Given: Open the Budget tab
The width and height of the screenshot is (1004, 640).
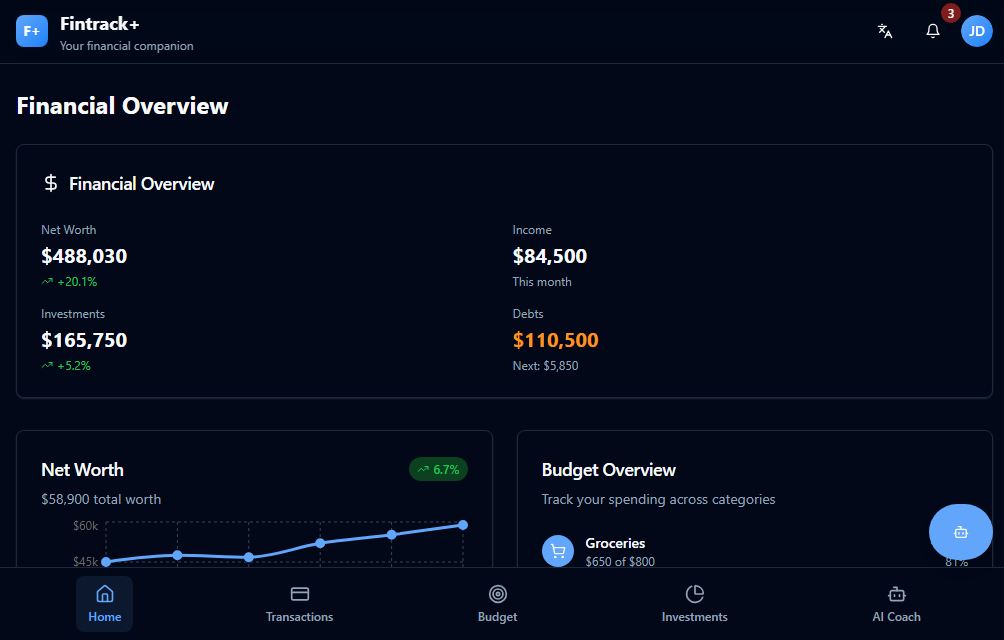Looking at the screenshot, I should (x=497, y=604).
